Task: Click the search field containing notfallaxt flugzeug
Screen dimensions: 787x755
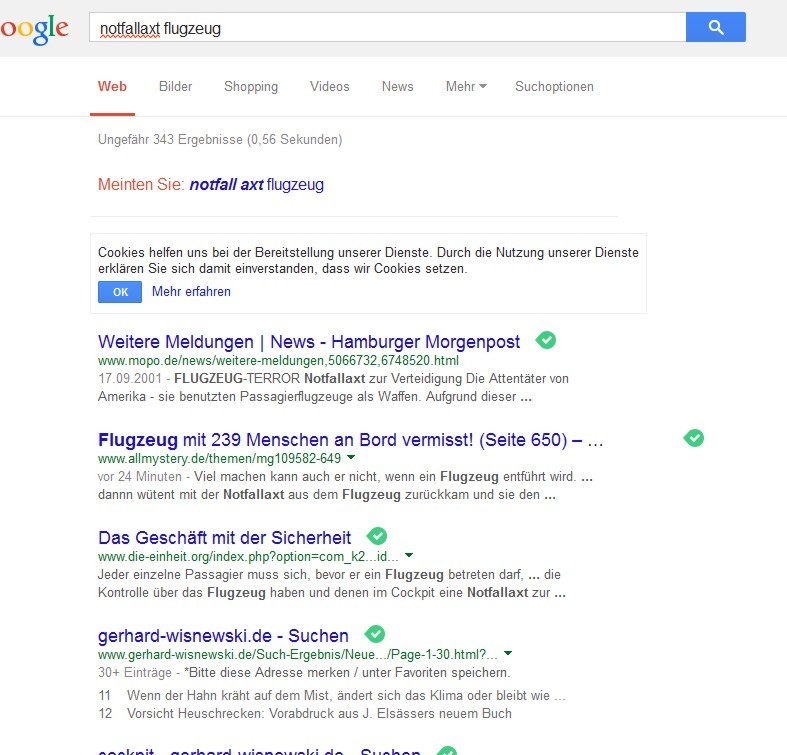Action: [387, 27]
